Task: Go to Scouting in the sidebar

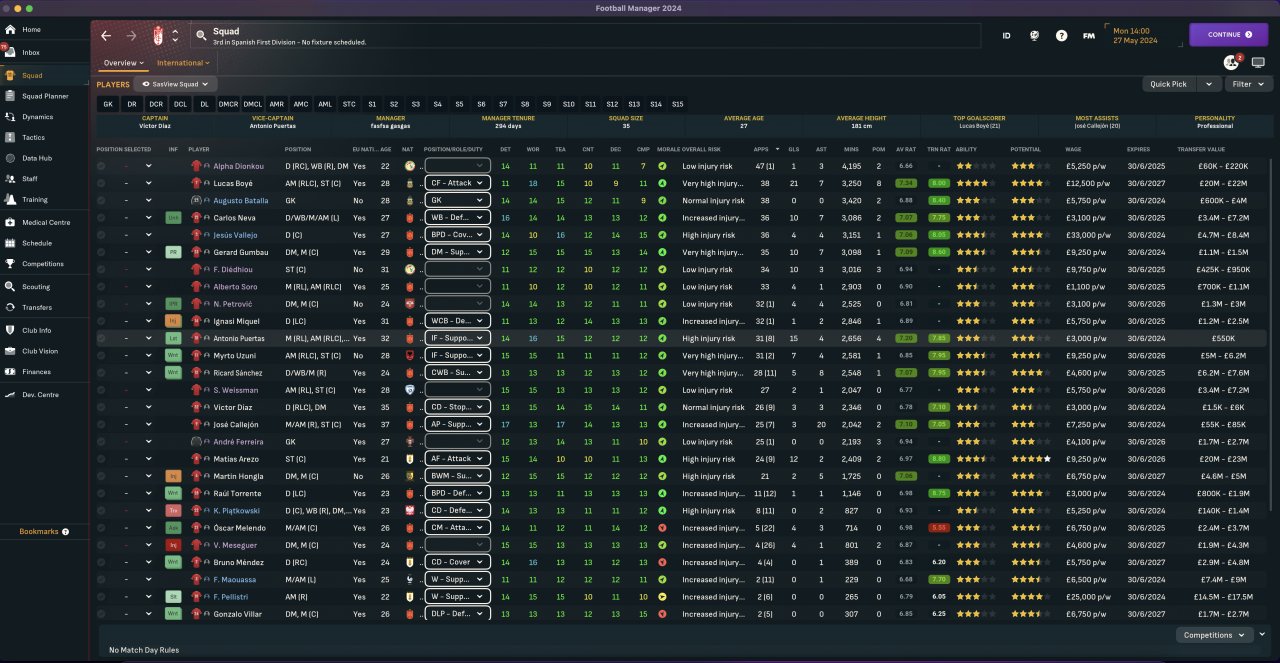Action: click(x=36, y=287)
